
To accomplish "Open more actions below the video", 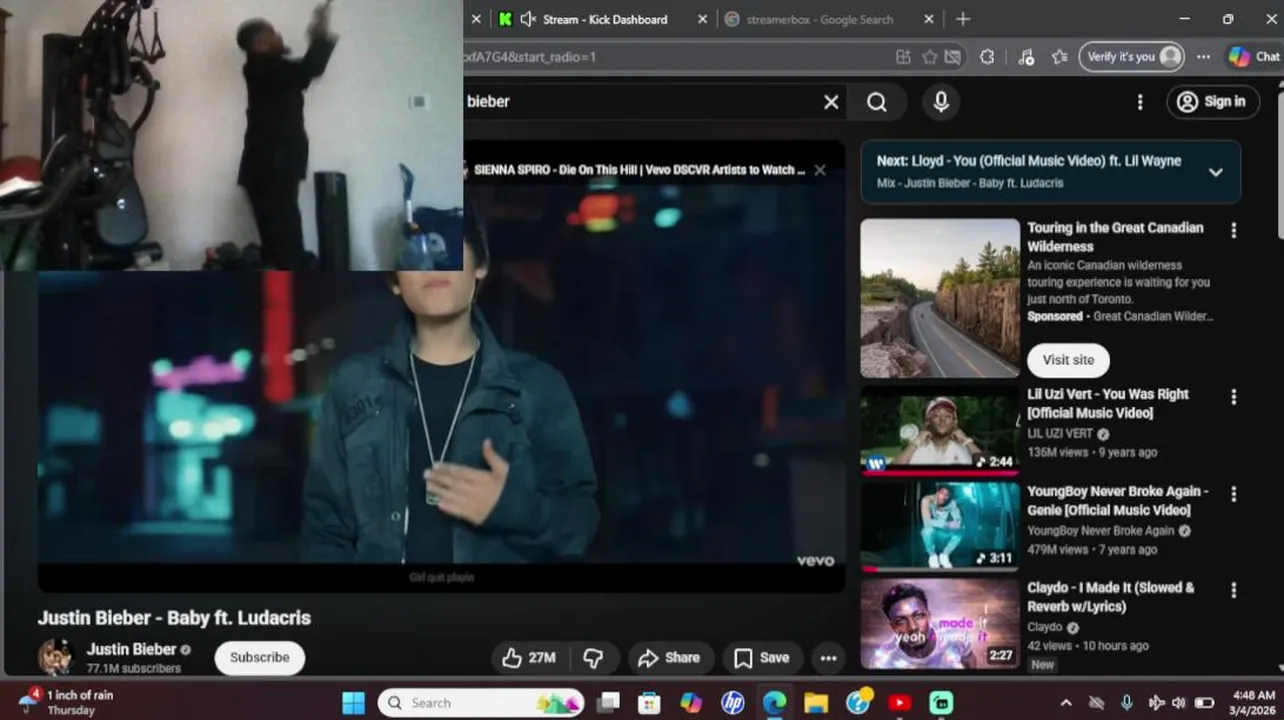I will click(828, 658).
